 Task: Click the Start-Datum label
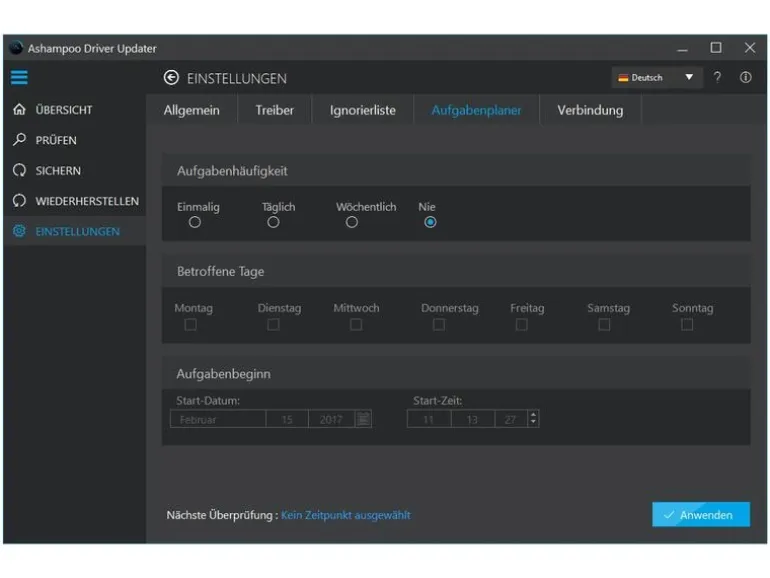[208, 401]
